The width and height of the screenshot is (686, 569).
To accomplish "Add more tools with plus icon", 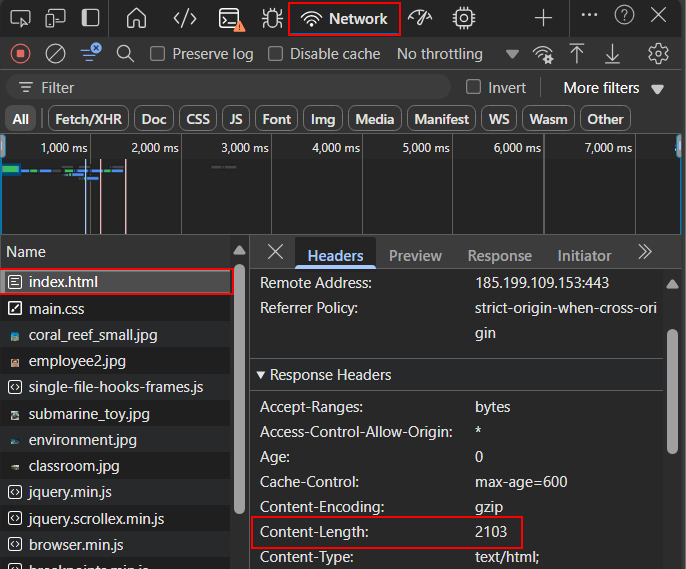I will [x=543, y=18].
